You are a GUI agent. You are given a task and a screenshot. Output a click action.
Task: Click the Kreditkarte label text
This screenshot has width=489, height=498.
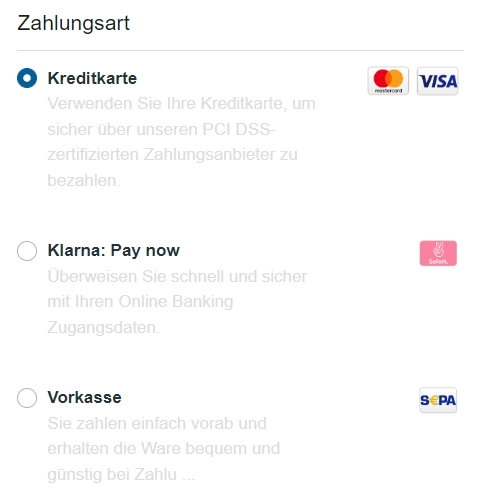click(92, 78)
